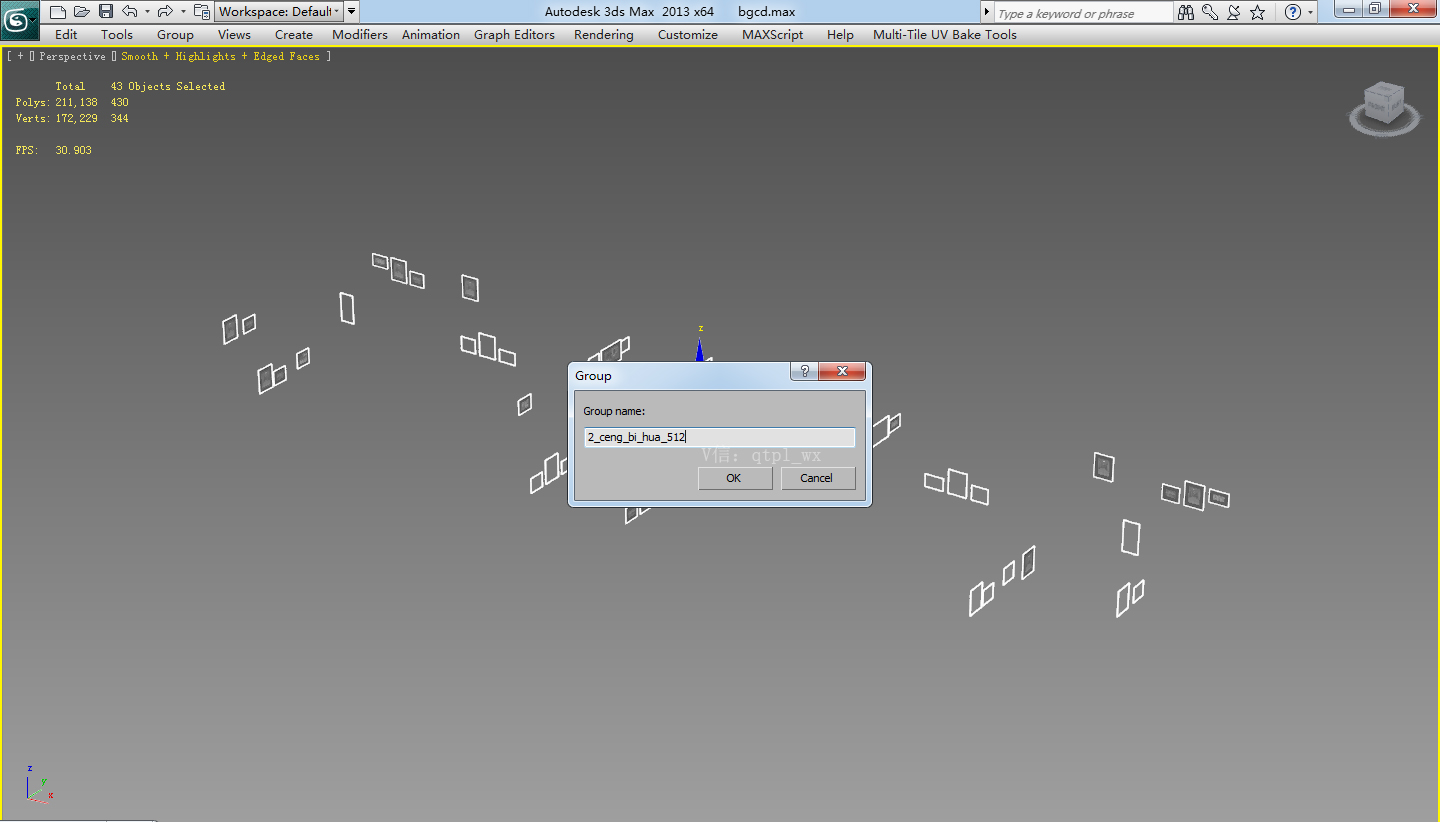Click the keyword search input field
Screen dimensions: 1440x822
1083,13
